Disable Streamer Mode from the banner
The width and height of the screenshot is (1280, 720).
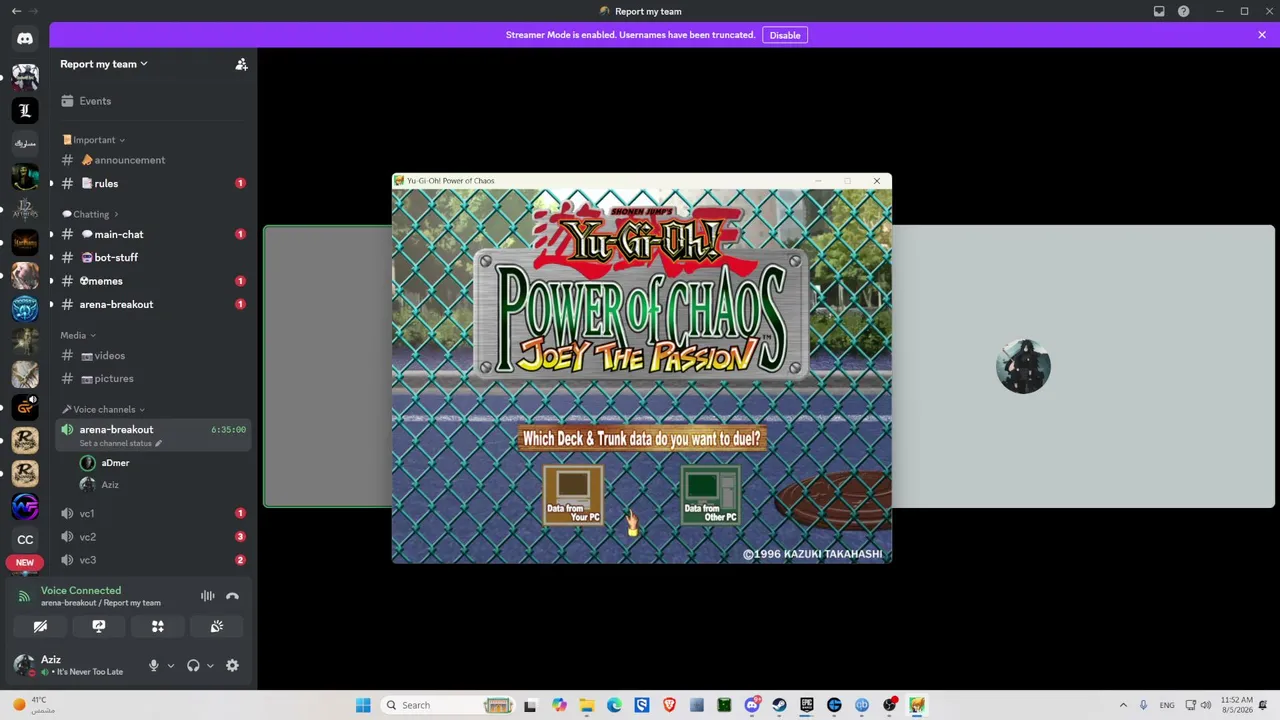[x=785, y=35]
